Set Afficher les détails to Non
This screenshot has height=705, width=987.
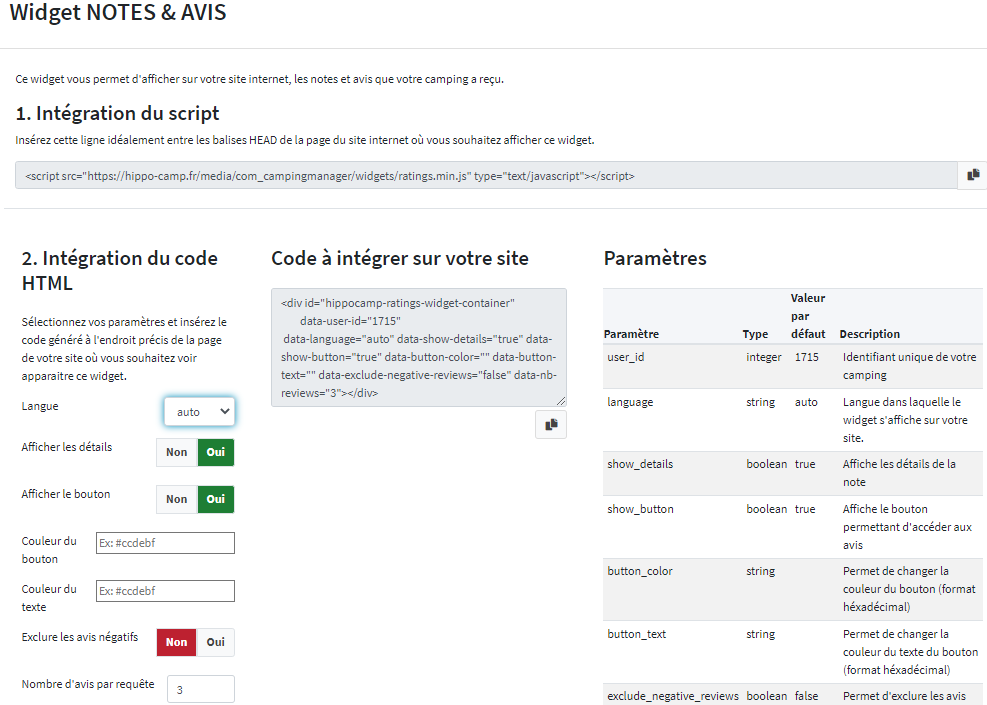click(177, 452)
